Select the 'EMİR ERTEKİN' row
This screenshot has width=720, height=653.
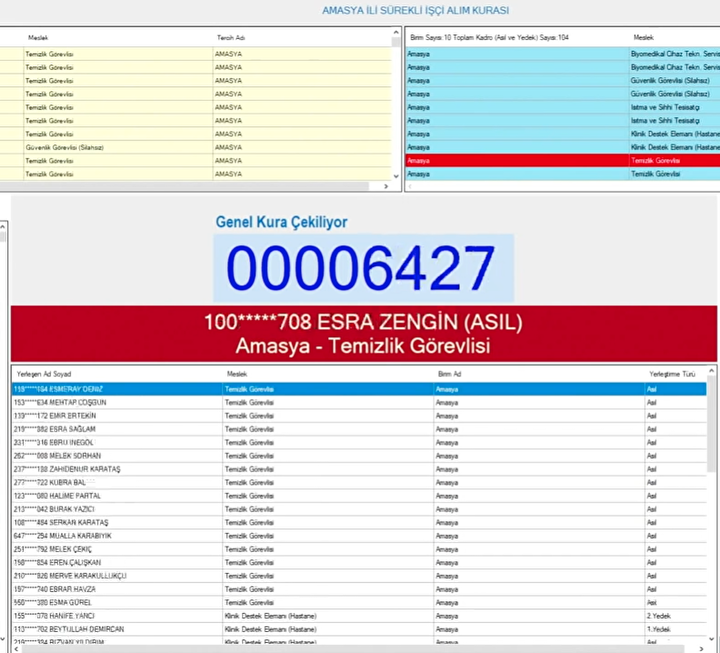[x=359, y=416]
